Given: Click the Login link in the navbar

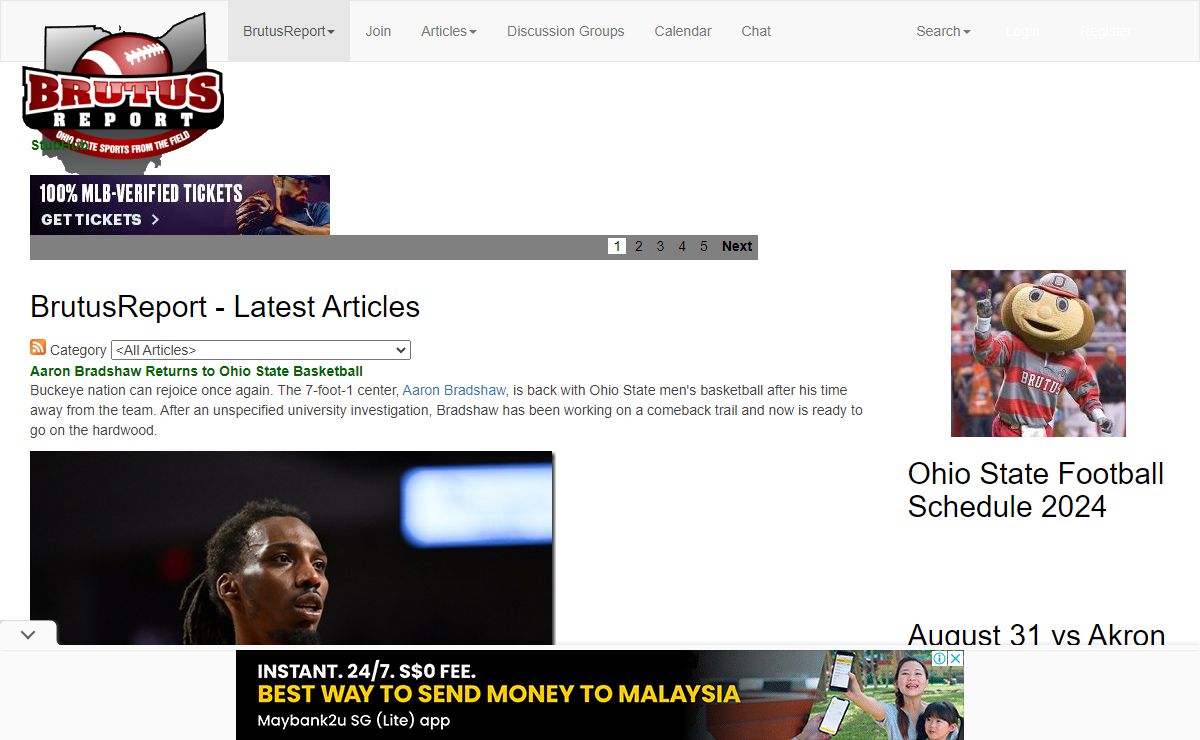Looking at the screenshot, I should (x=1022, y=31).
